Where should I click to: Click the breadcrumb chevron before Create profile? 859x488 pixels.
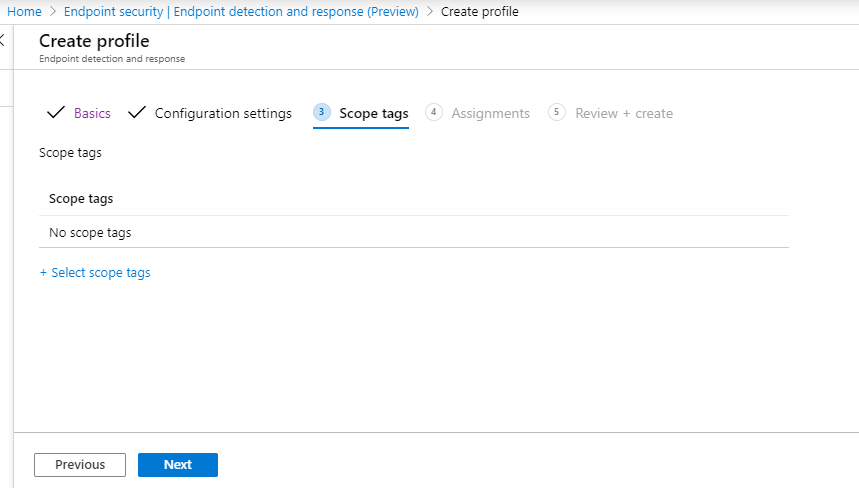(x=431, y=12)
